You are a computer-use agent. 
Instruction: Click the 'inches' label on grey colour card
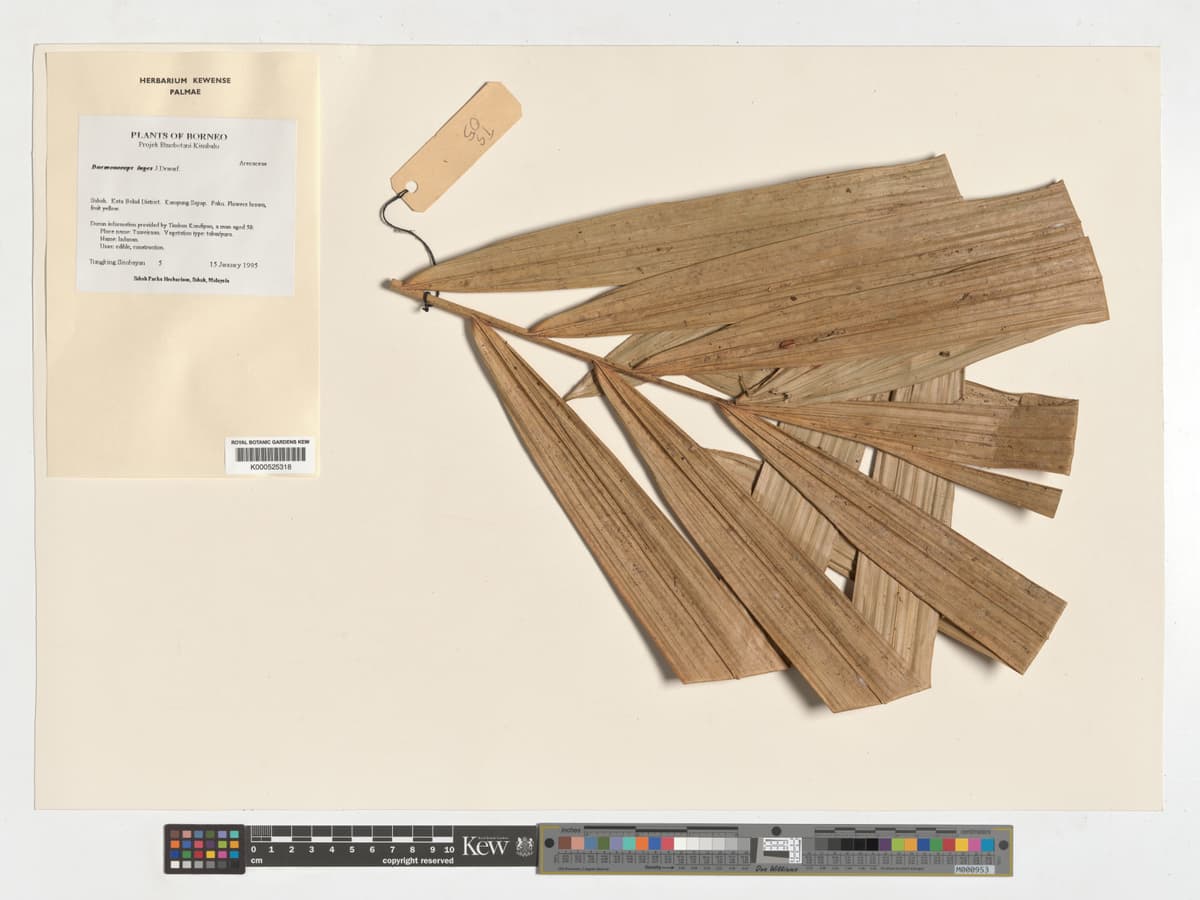pos(571,829)
